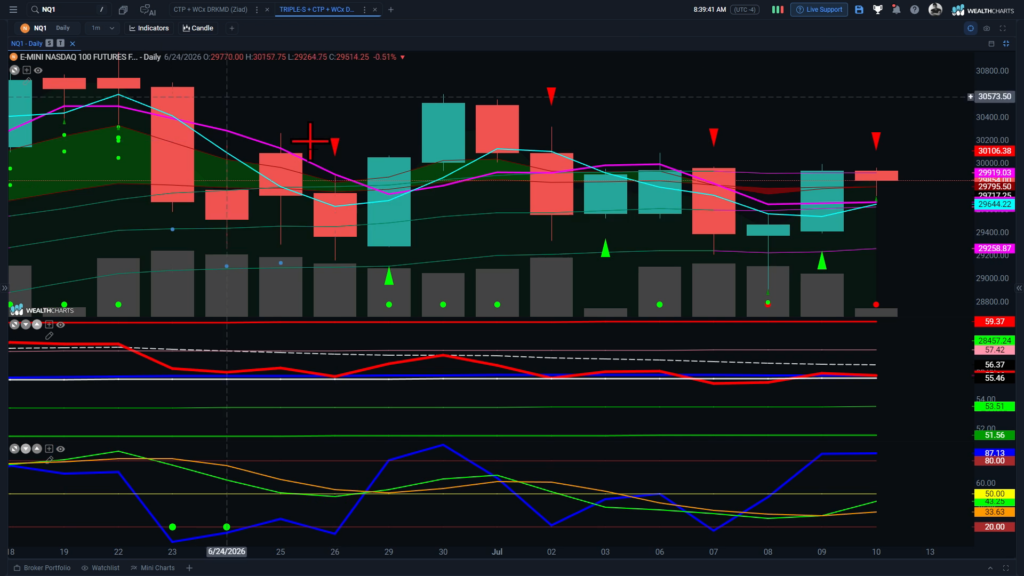Close the CTP + WCx DRKMD (Ziad) tab

point(267,10)
